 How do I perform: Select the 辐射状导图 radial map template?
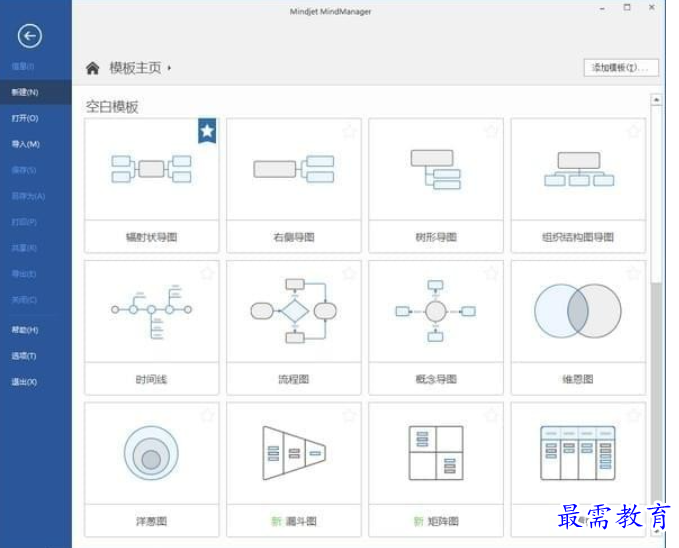pos(152,185)
